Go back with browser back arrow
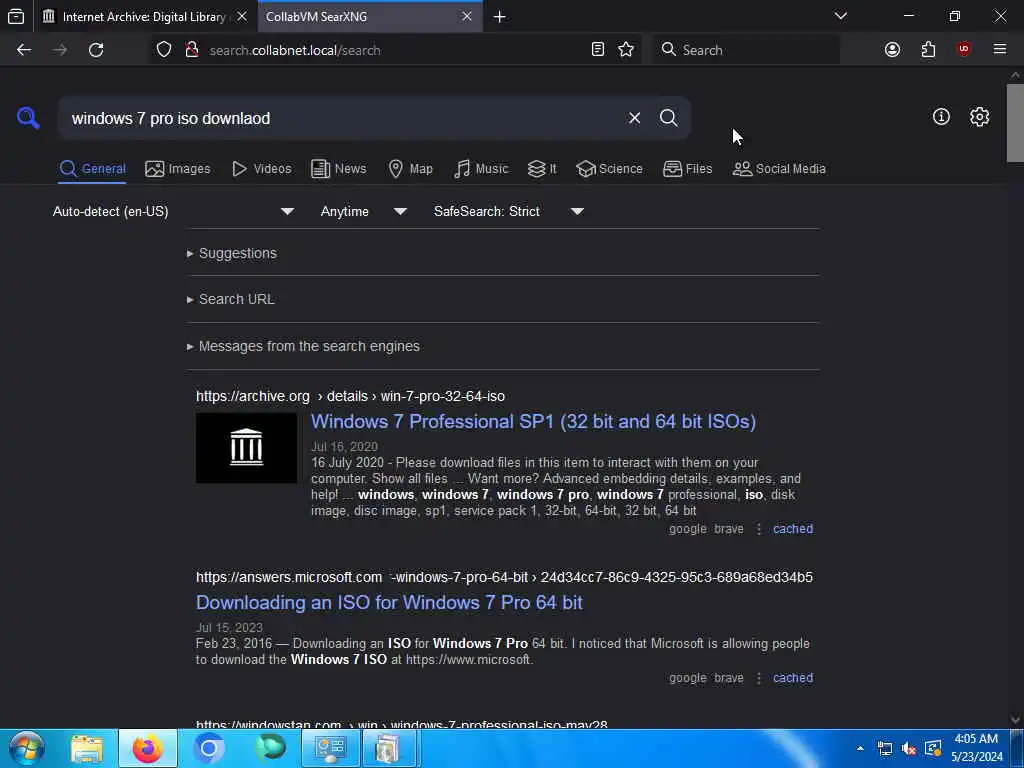The image size is (1024, 768). [24, 50]
